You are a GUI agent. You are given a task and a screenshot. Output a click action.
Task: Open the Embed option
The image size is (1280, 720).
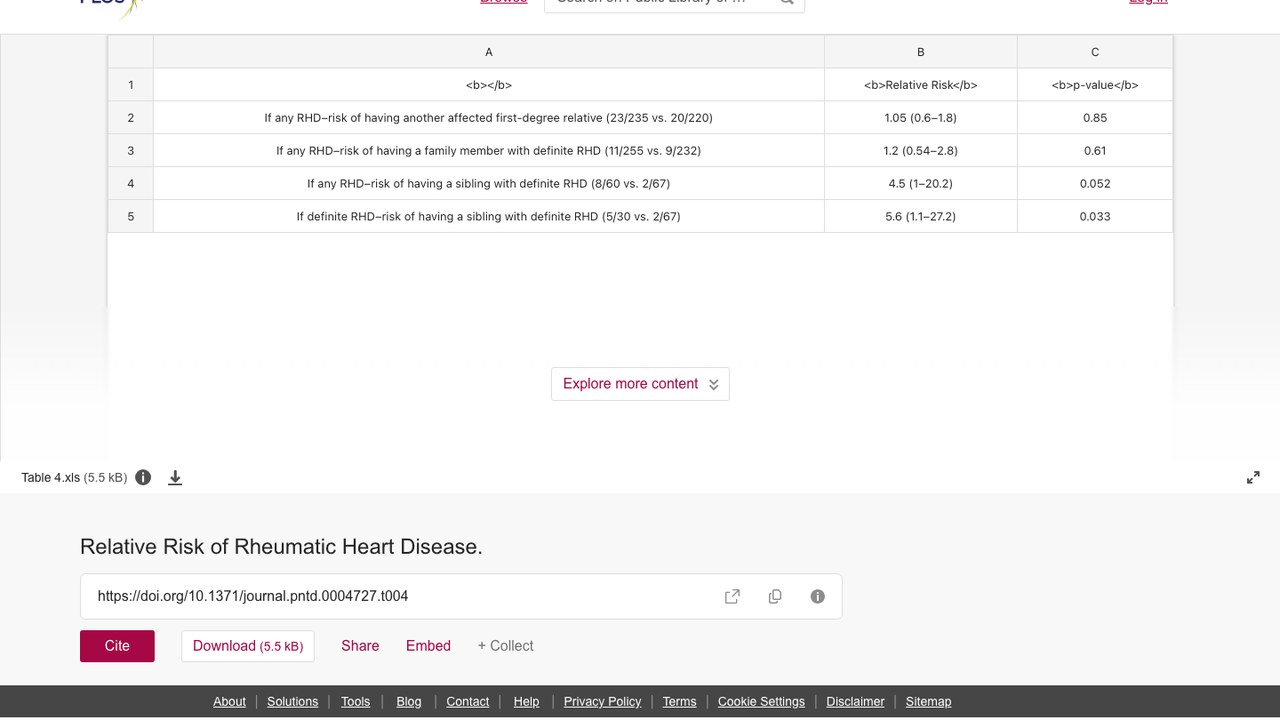tap(428, 646)
